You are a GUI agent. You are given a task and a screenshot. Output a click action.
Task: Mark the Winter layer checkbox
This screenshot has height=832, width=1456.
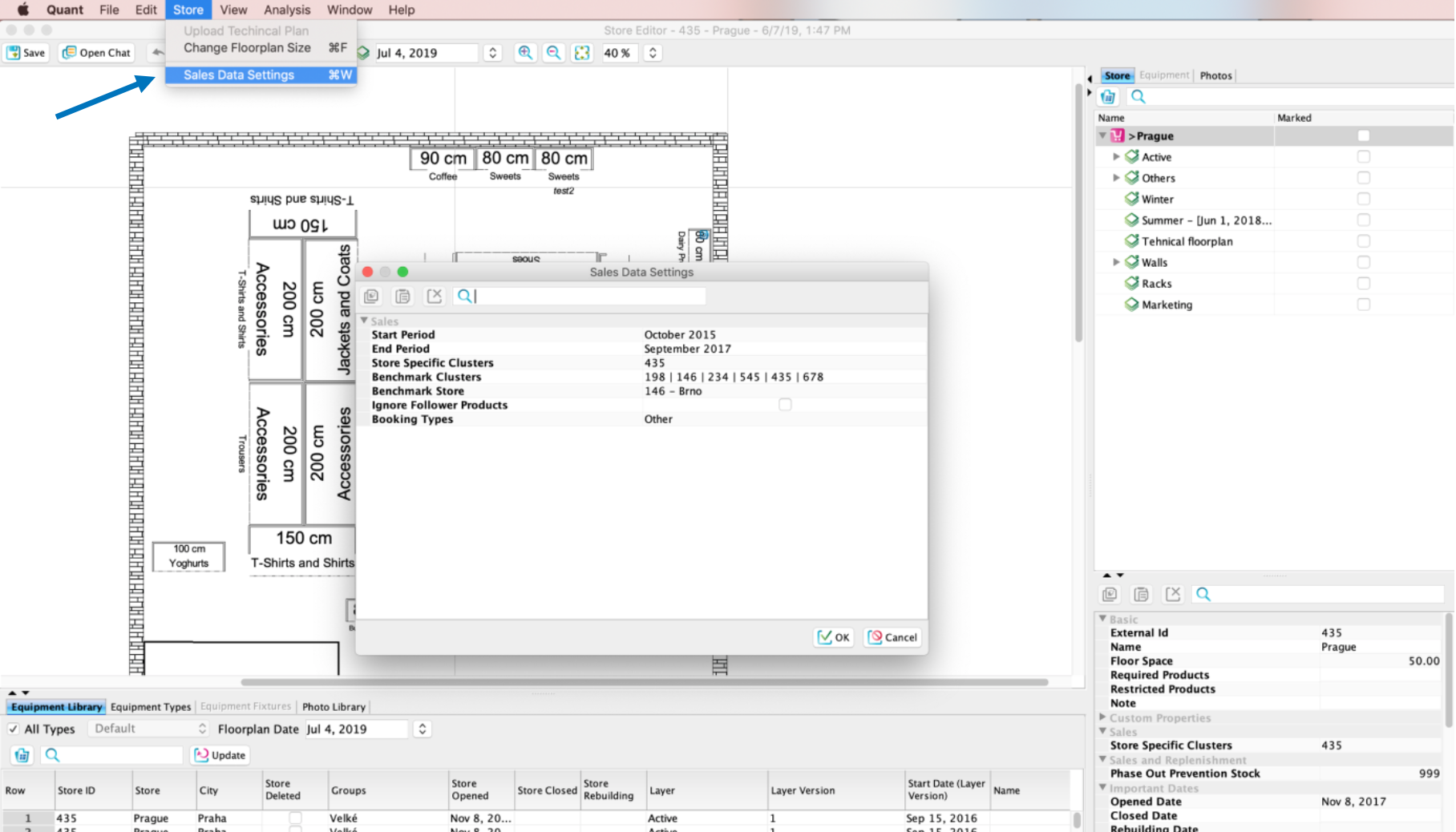(x=1363, y=199)
